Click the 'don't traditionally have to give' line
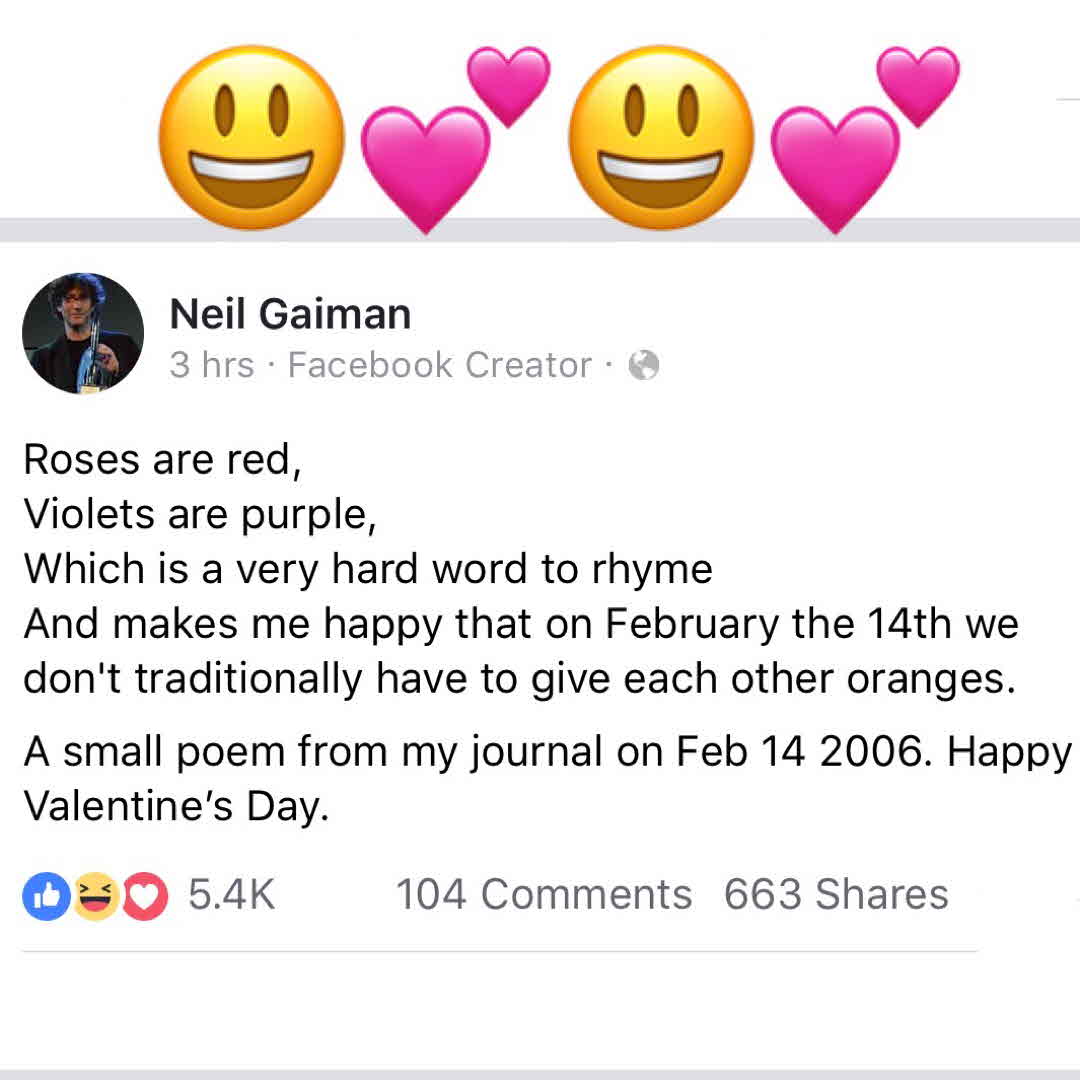The height and width of the screenshot is (1080, 1080). coord(518,679)
